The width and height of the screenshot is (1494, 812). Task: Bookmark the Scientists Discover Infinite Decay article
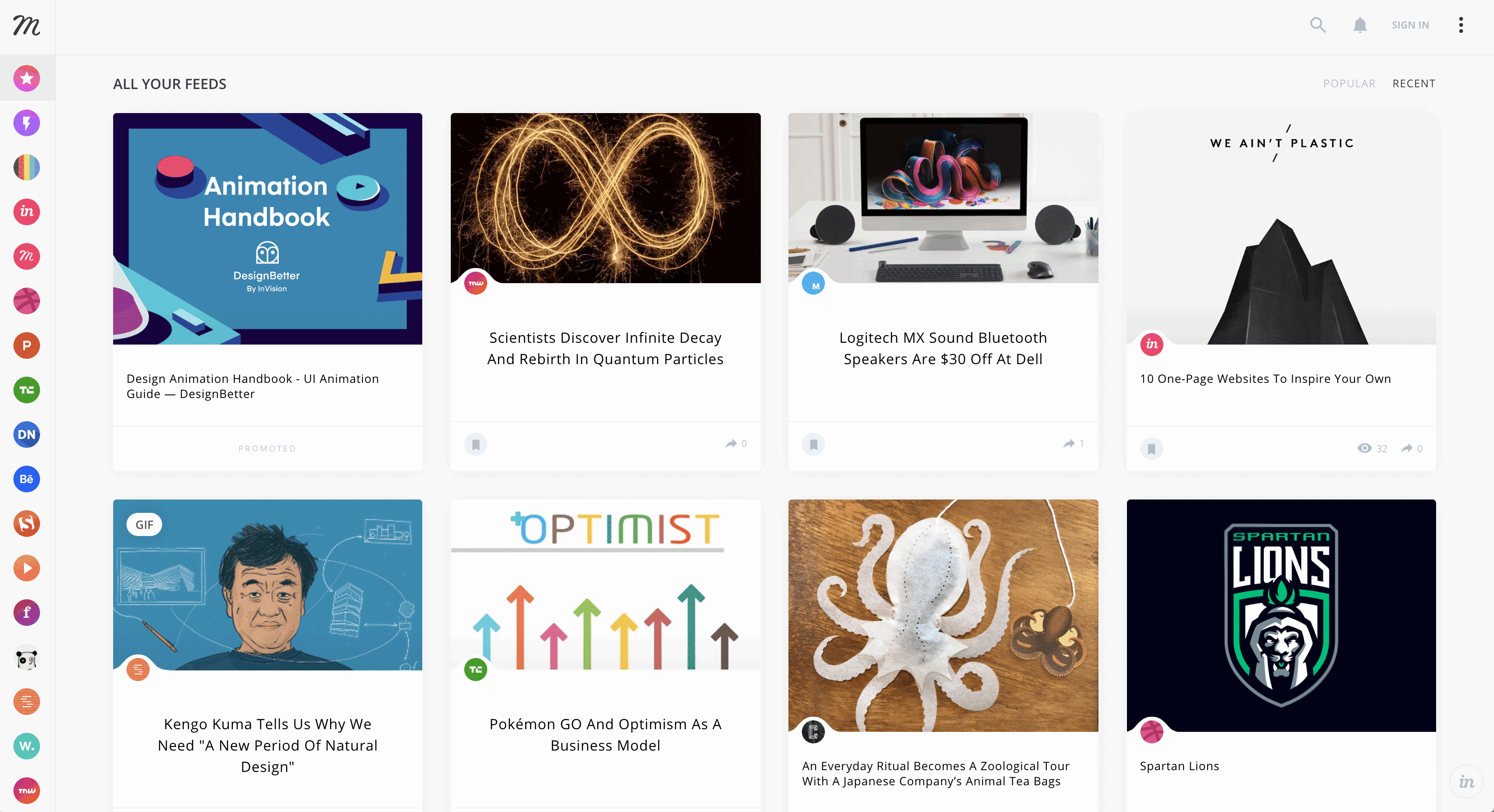click(476, 445)
